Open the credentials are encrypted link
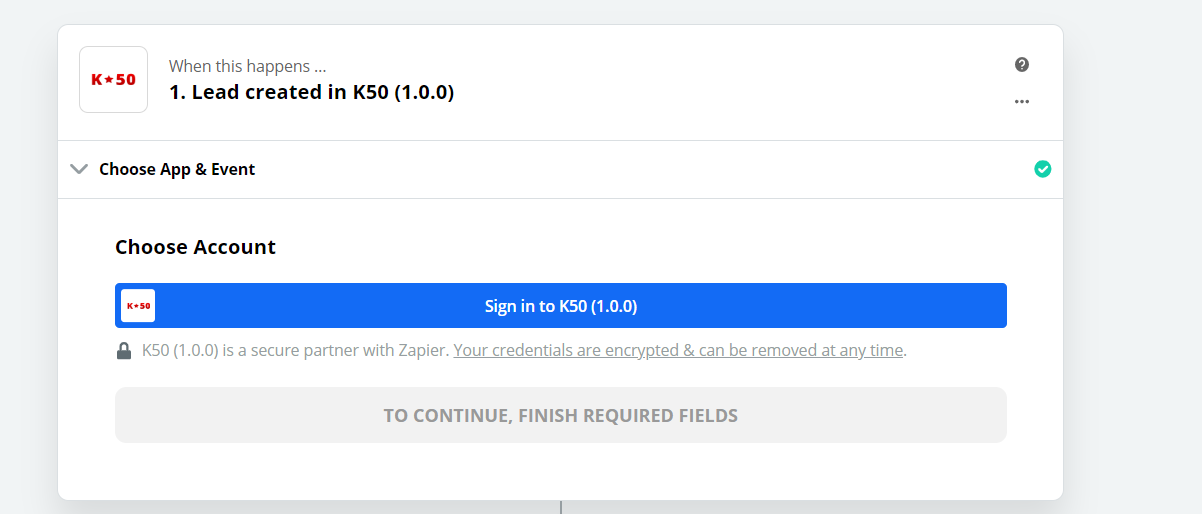This screenshot has width=1202, height=514. [x=678, y=350]
